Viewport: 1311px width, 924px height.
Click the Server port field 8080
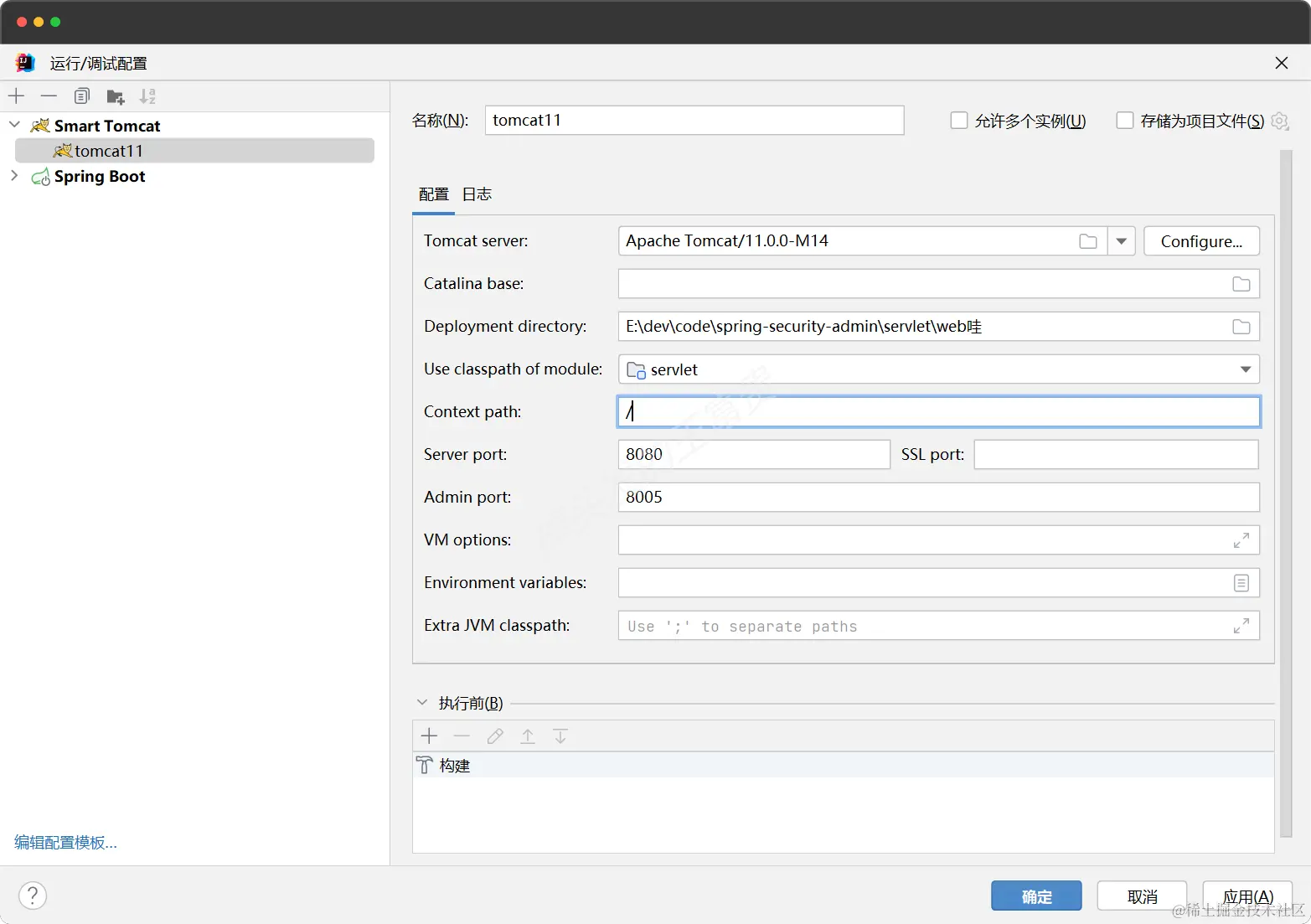click(754, 455)
